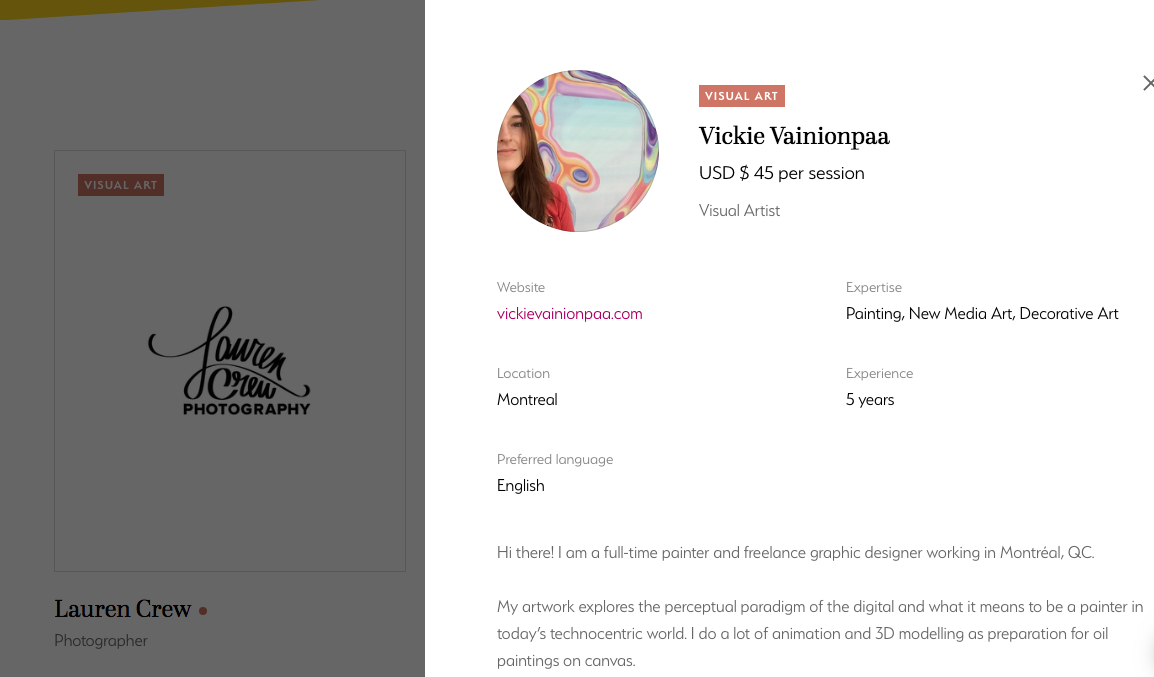This screenshot has width=1154, height=677.
Task: Click the orange dot beside Lauren Crew
Action: 202,610
